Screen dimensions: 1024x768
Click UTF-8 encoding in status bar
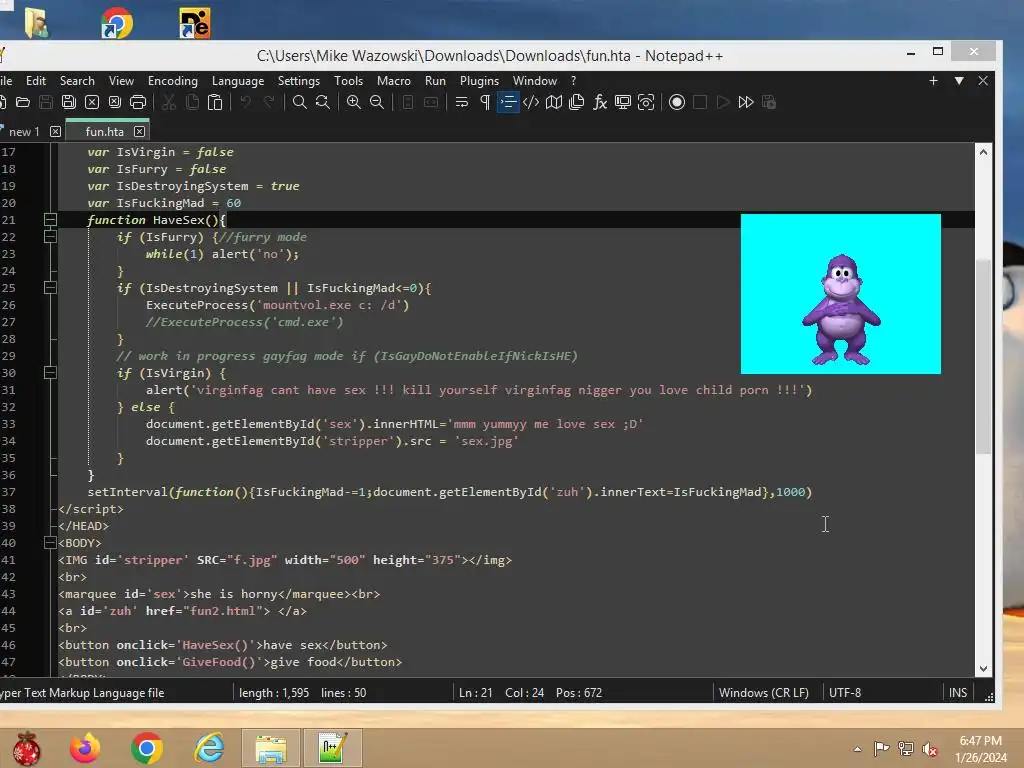point(844,693)
